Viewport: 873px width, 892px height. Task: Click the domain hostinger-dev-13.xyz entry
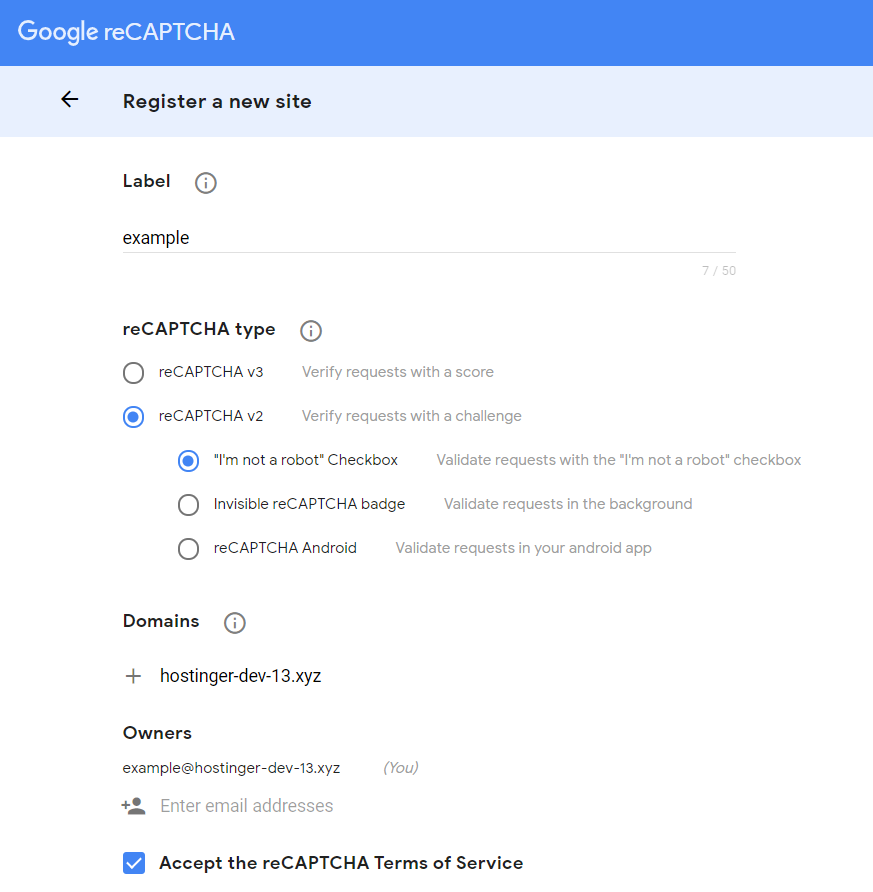[x=240, y=675]
